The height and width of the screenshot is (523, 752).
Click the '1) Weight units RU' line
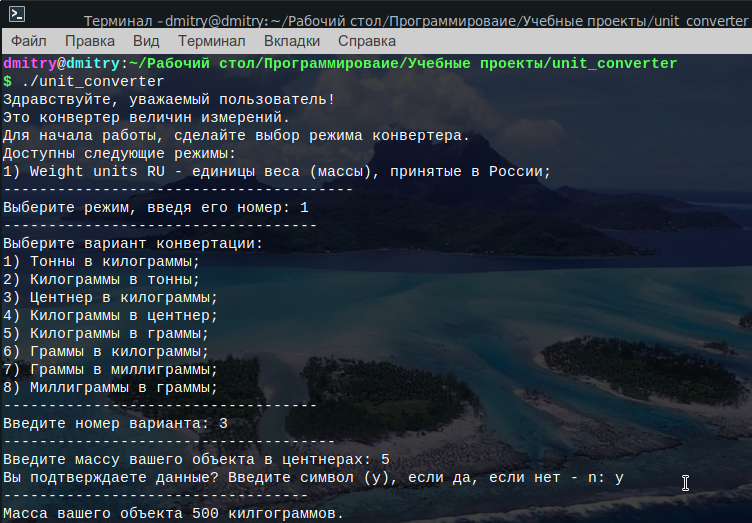pos(277,172)
